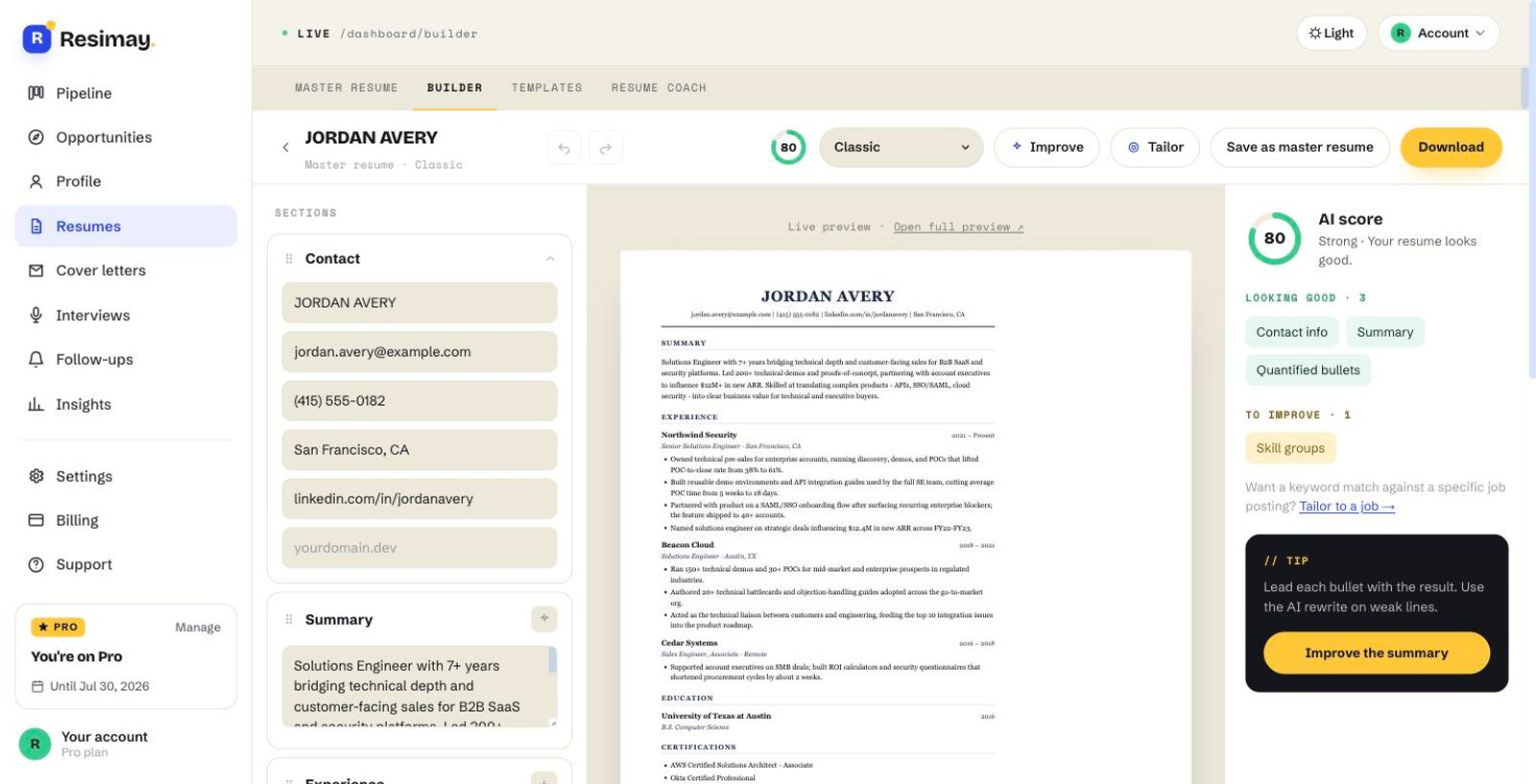Click the Improve button
This screenshot has height=784, width=1536.
[1047, 148]
